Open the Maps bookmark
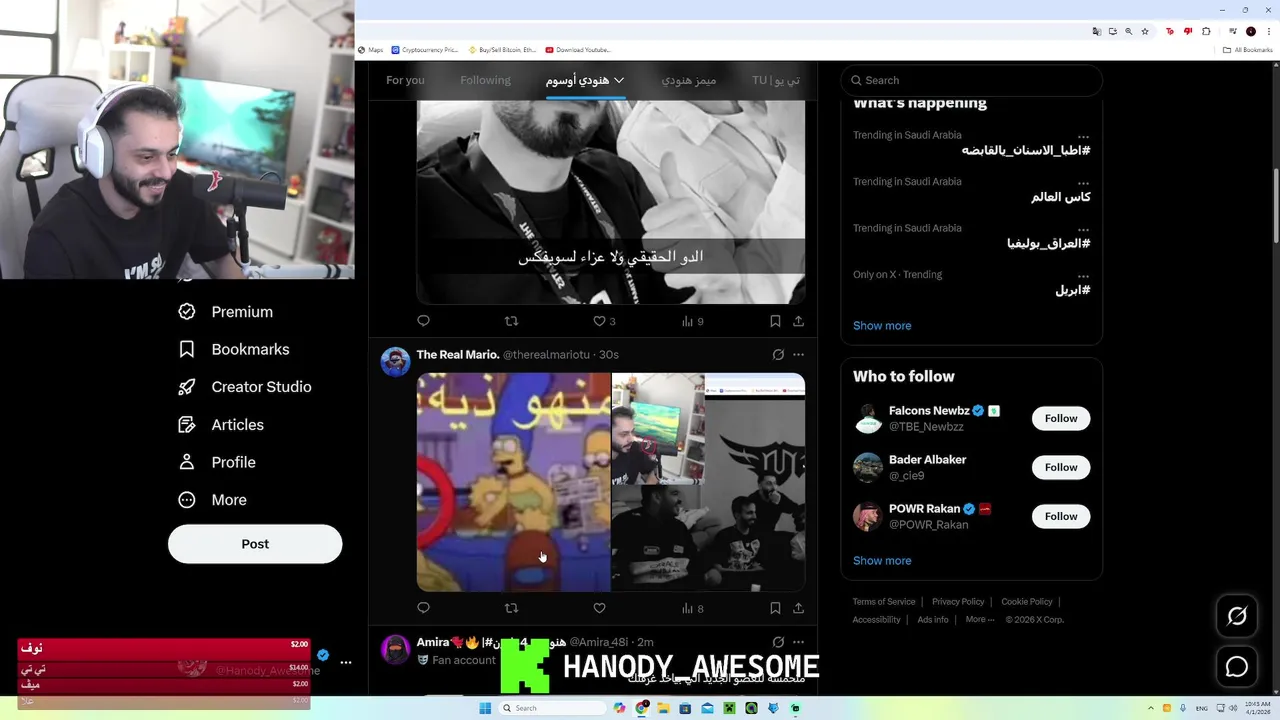The width and height of the screenshot is (1280, 720). coord(371,50)
